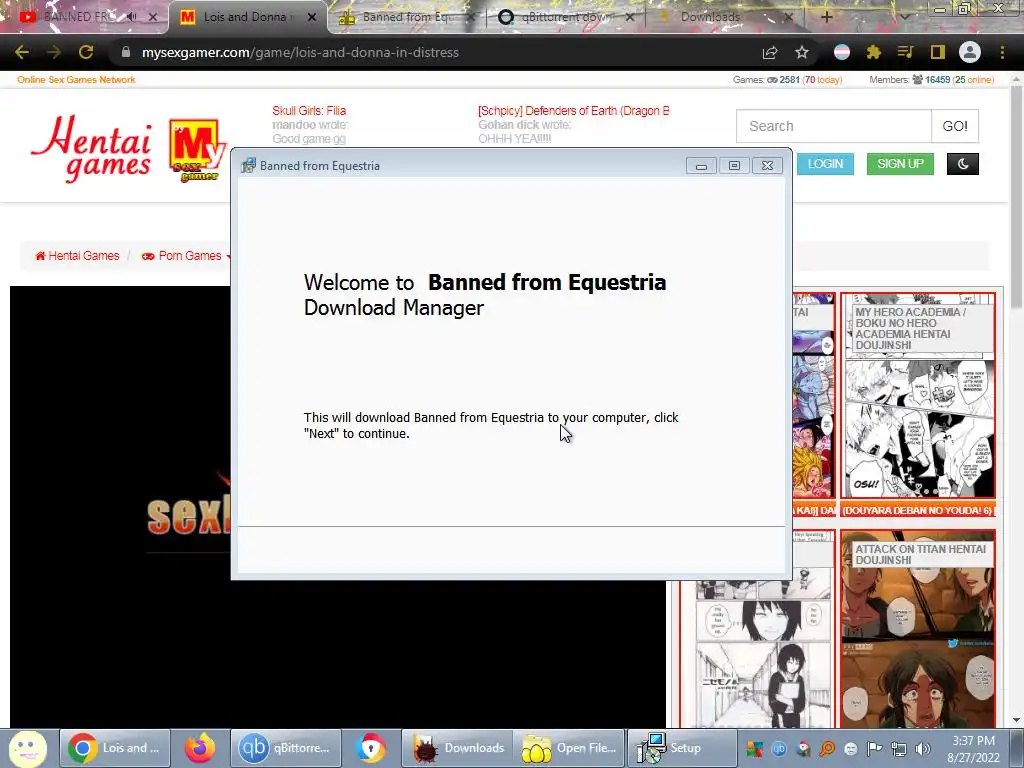Open the tab search chevron
Screen dimensions: 1024x768
point(904,17)
